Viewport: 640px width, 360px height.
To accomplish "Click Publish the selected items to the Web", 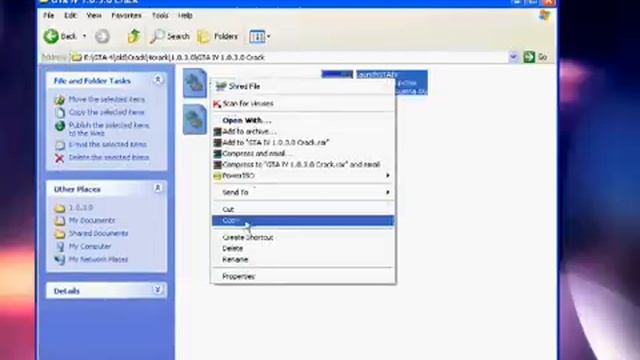I will [x=109, y=129].
